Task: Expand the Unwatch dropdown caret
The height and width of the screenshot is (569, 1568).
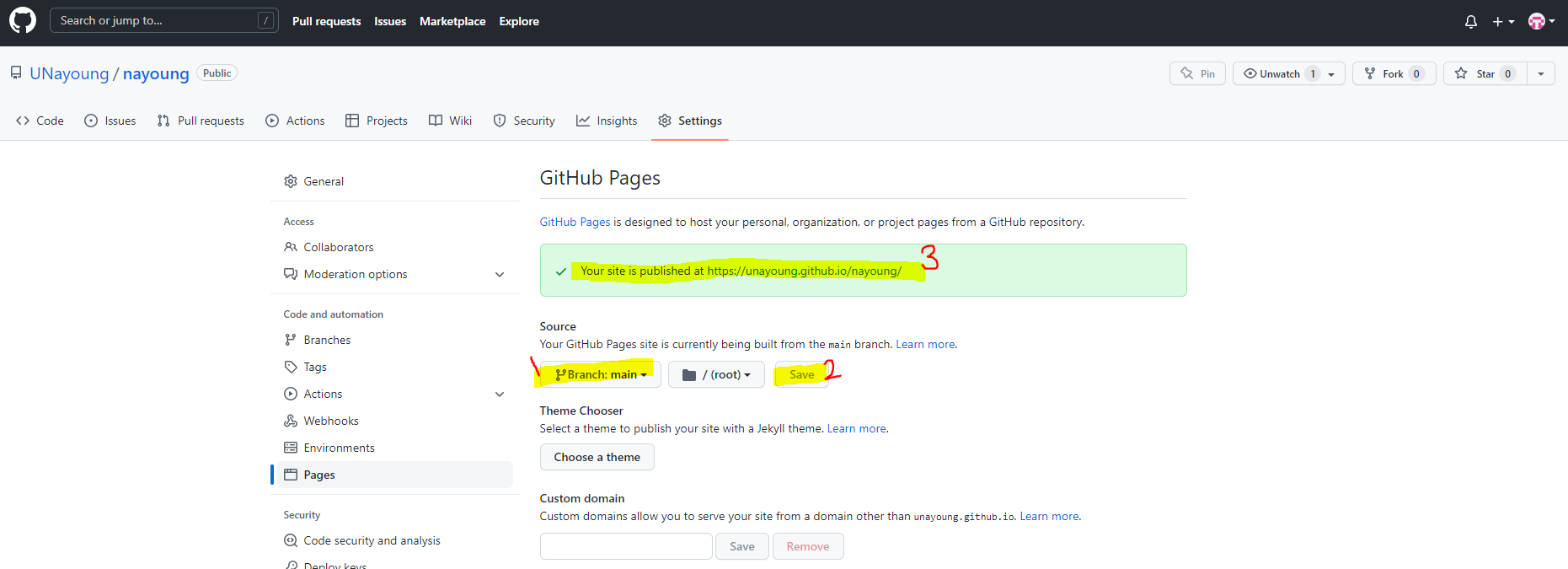Action: 1332,74
